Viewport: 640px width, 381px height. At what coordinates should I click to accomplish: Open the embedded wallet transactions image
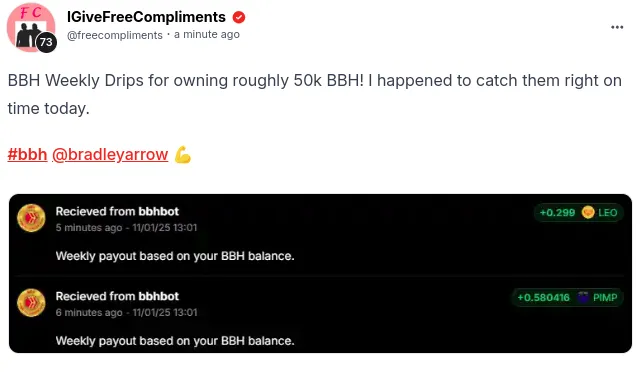[320, 274]
